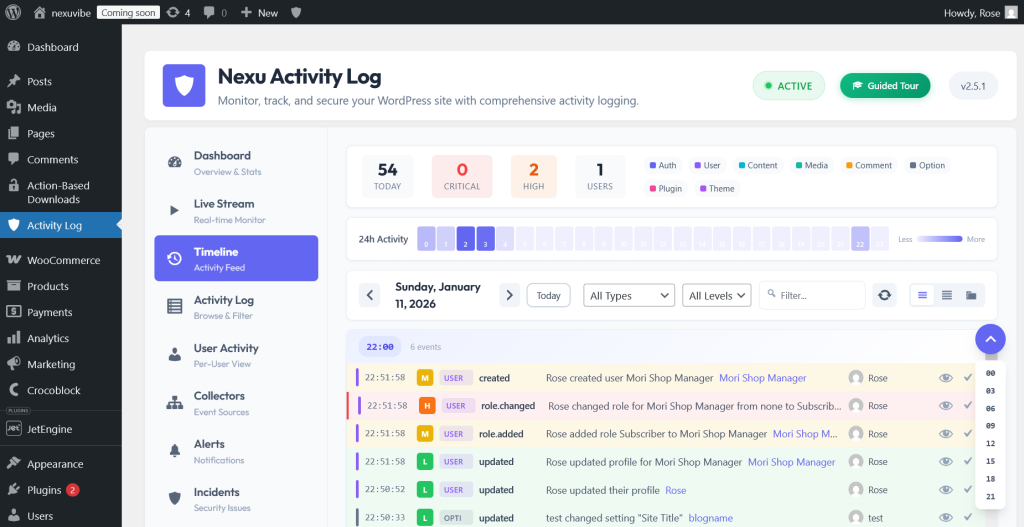Switch to comfortable list view icon

click(x=922, y=295)
